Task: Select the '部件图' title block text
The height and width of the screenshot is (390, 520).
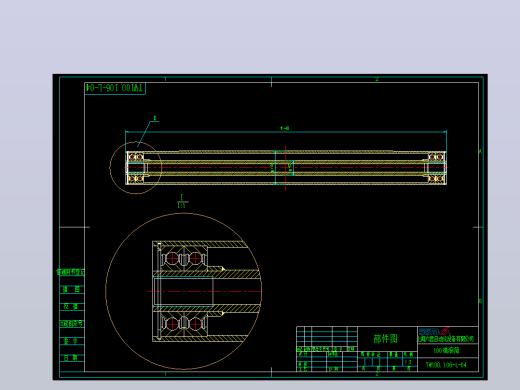Action: pos(385,339)
